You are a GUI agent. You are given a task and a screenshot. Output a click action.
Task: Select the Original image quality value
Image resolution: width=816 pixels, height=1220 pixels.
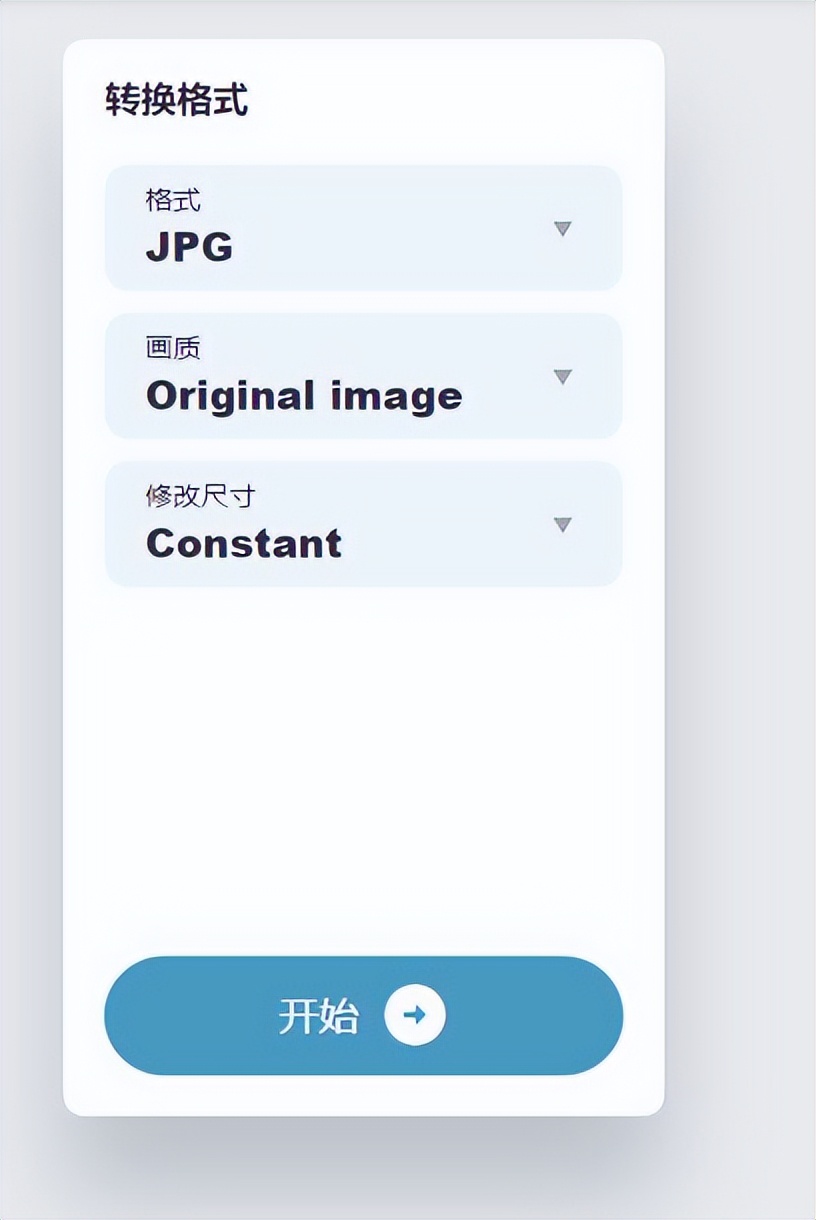coord(303,396)
